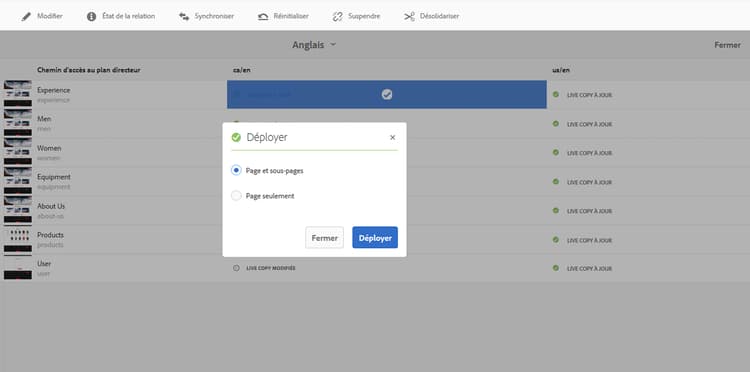Click LIVE COPY À JOUR in Equipment row
Image resolution: width=750 pixels, height=372 pixels.
coord(589,182)
